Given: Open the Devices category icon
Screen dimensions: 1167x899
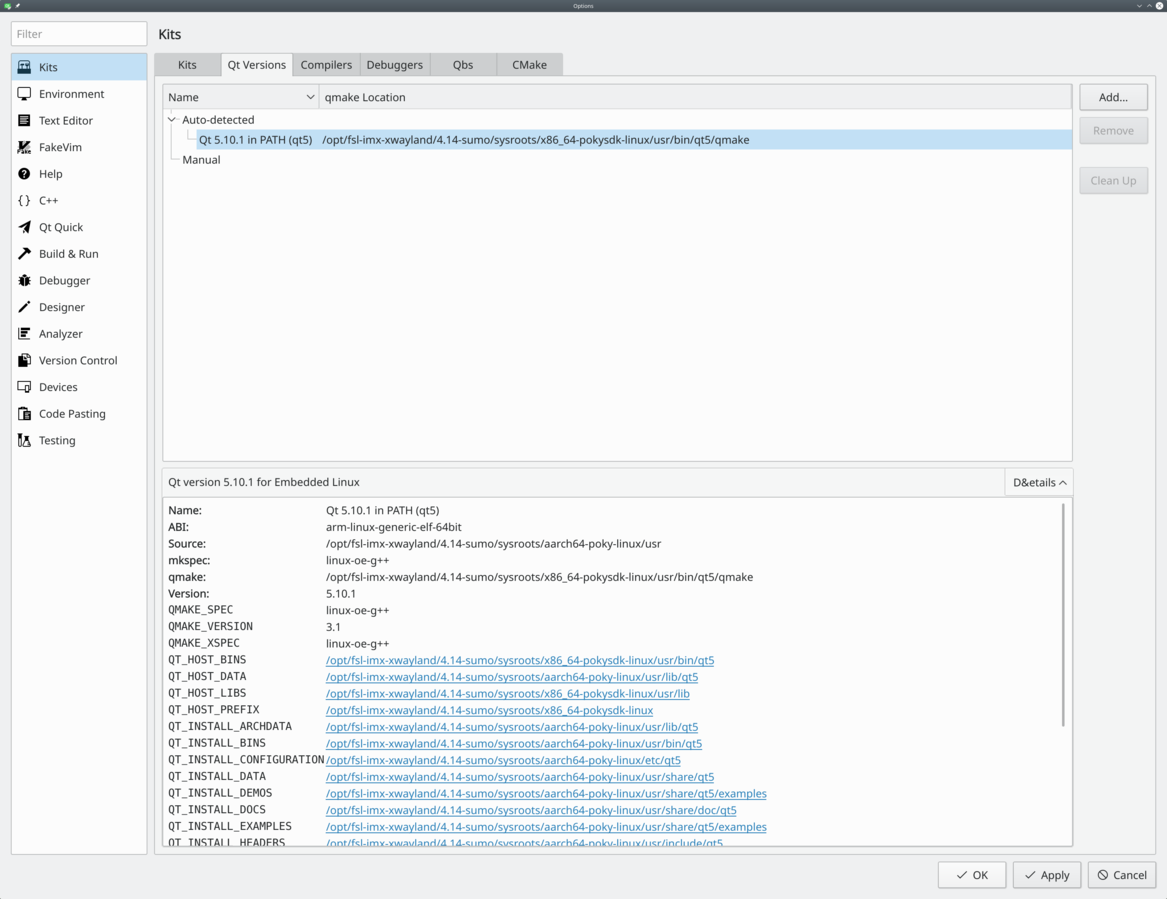Looking at the screenshot, I should [25, 387].
